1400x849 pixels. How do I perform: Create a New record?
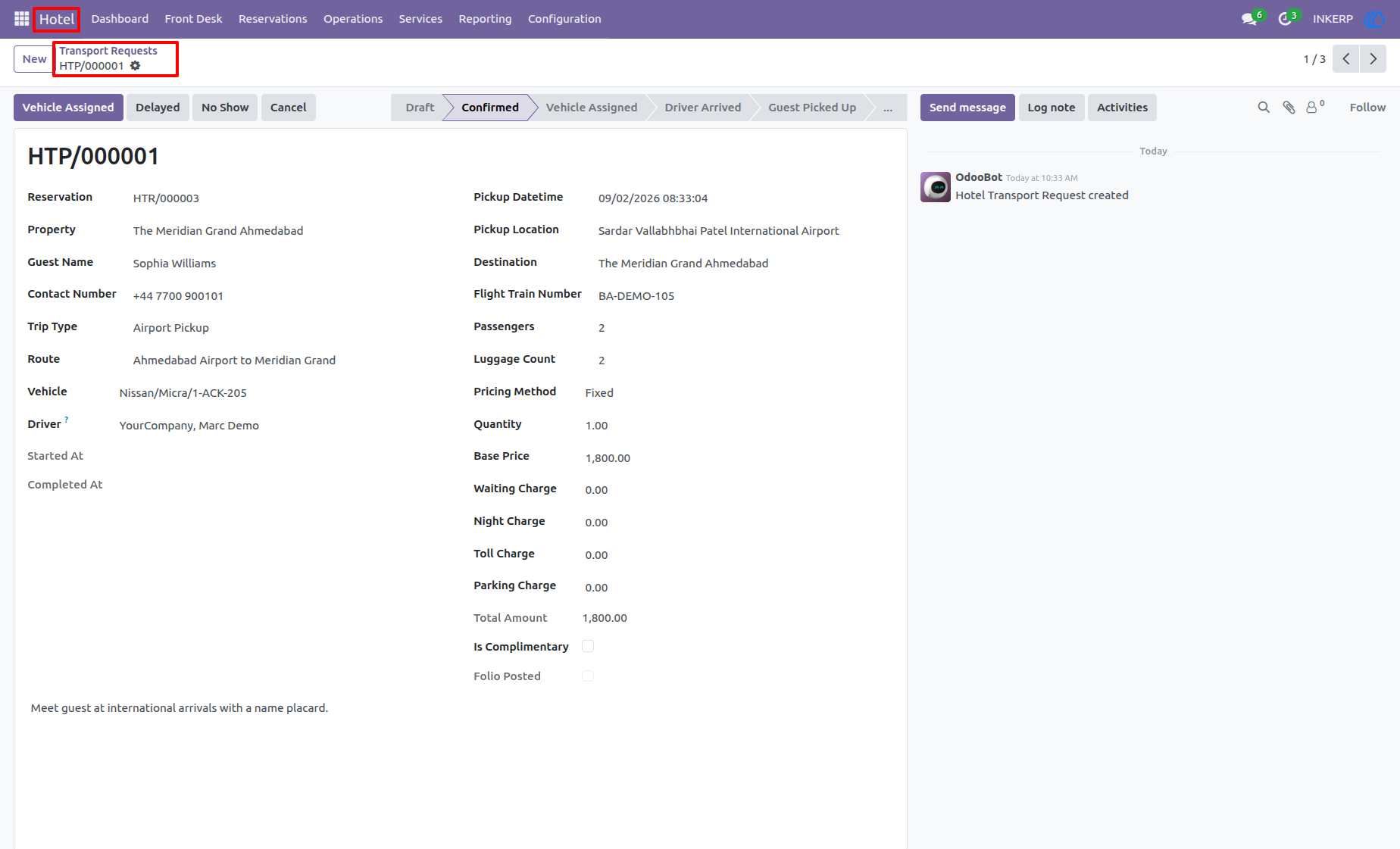34,59
